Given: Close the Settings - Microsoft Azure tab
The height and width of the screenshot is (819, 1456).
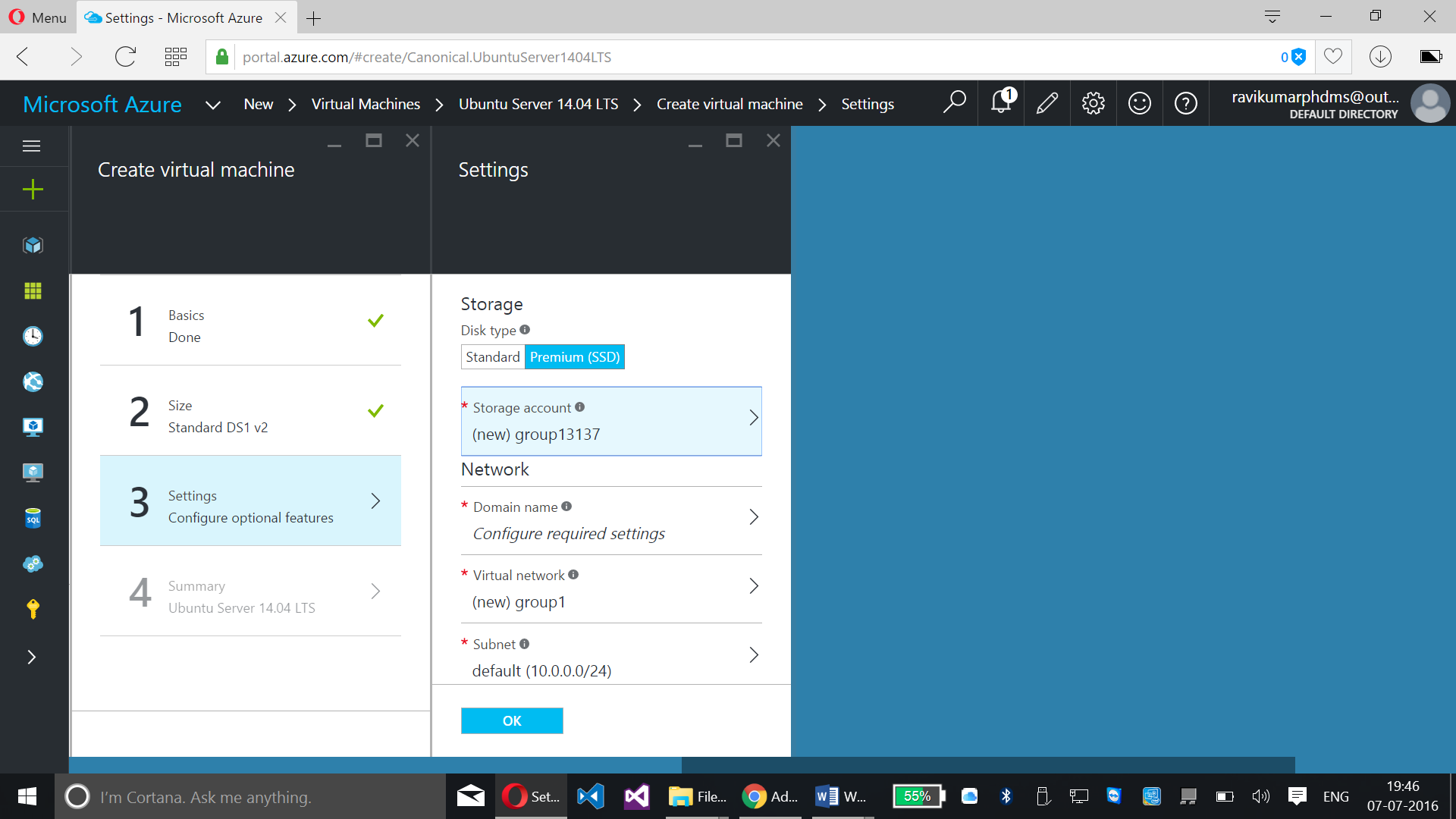Looking at the screenshot, I should (281, 17).
